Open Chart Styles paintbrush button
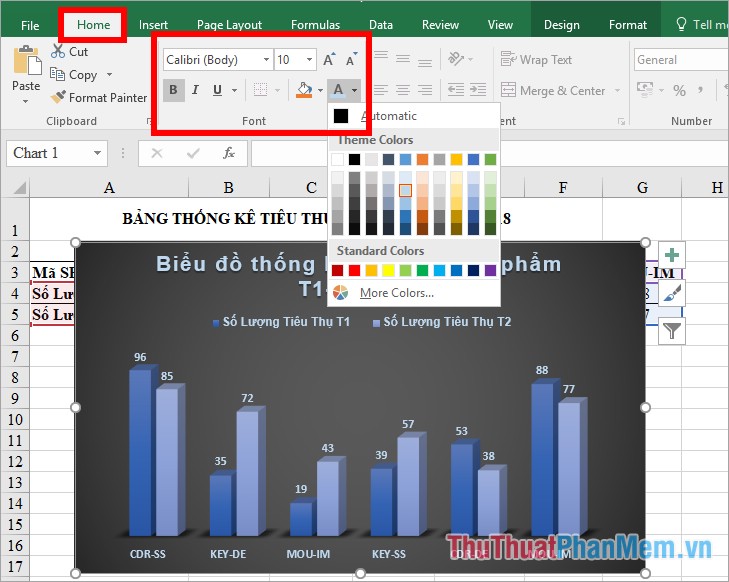Screen dimensions: 729x582 coord(672,293)
